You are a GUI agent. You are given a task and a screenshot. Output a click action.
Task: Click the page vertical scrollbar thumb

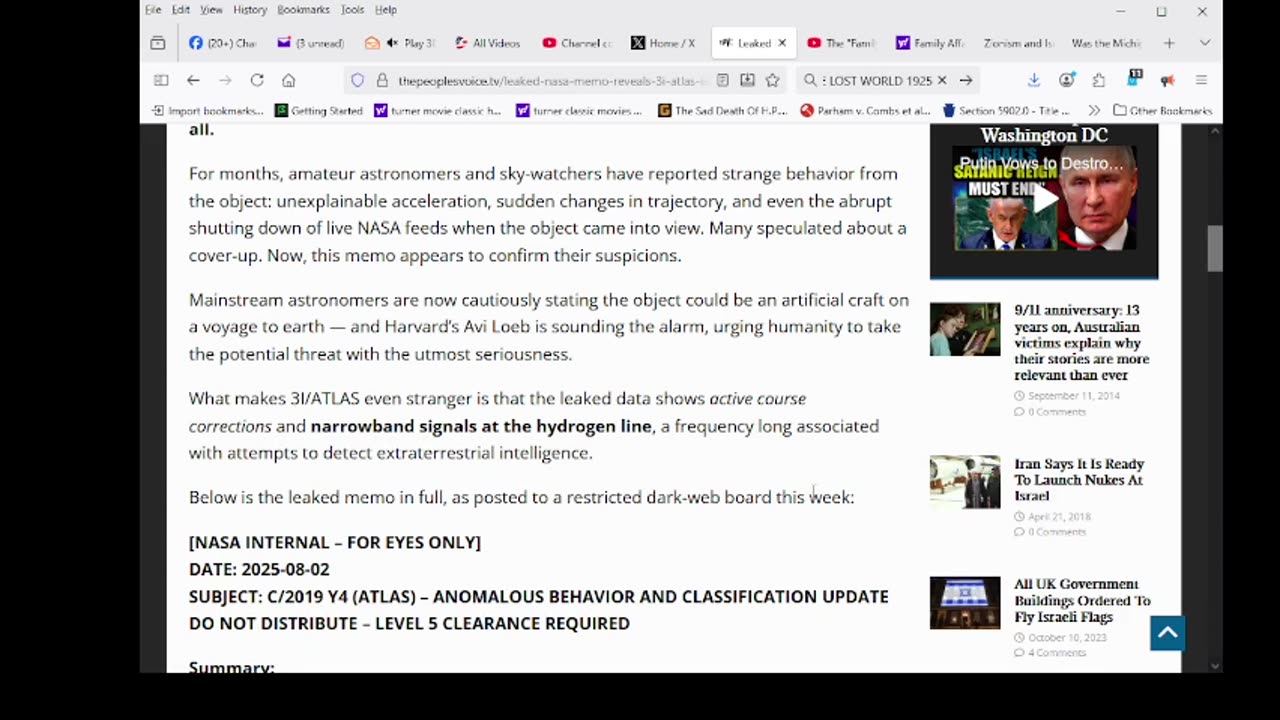click(x=1215, y=248)
